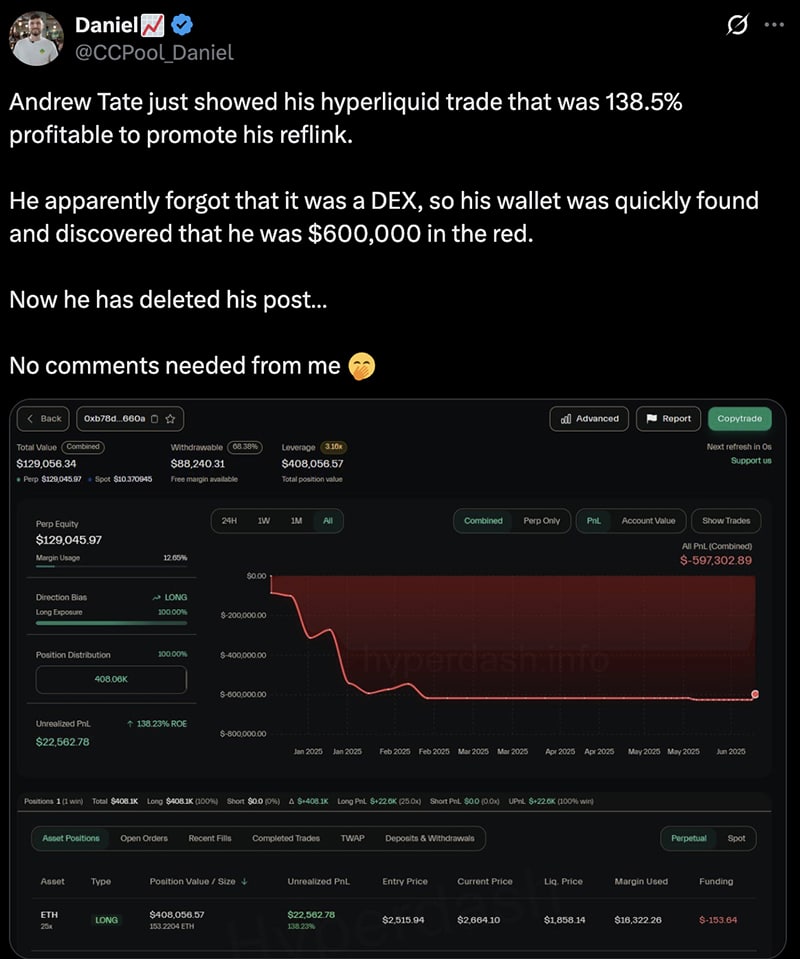Select the 24H time range
The width and height of the screenshot is (800, 959).
(x=227, y=521)
